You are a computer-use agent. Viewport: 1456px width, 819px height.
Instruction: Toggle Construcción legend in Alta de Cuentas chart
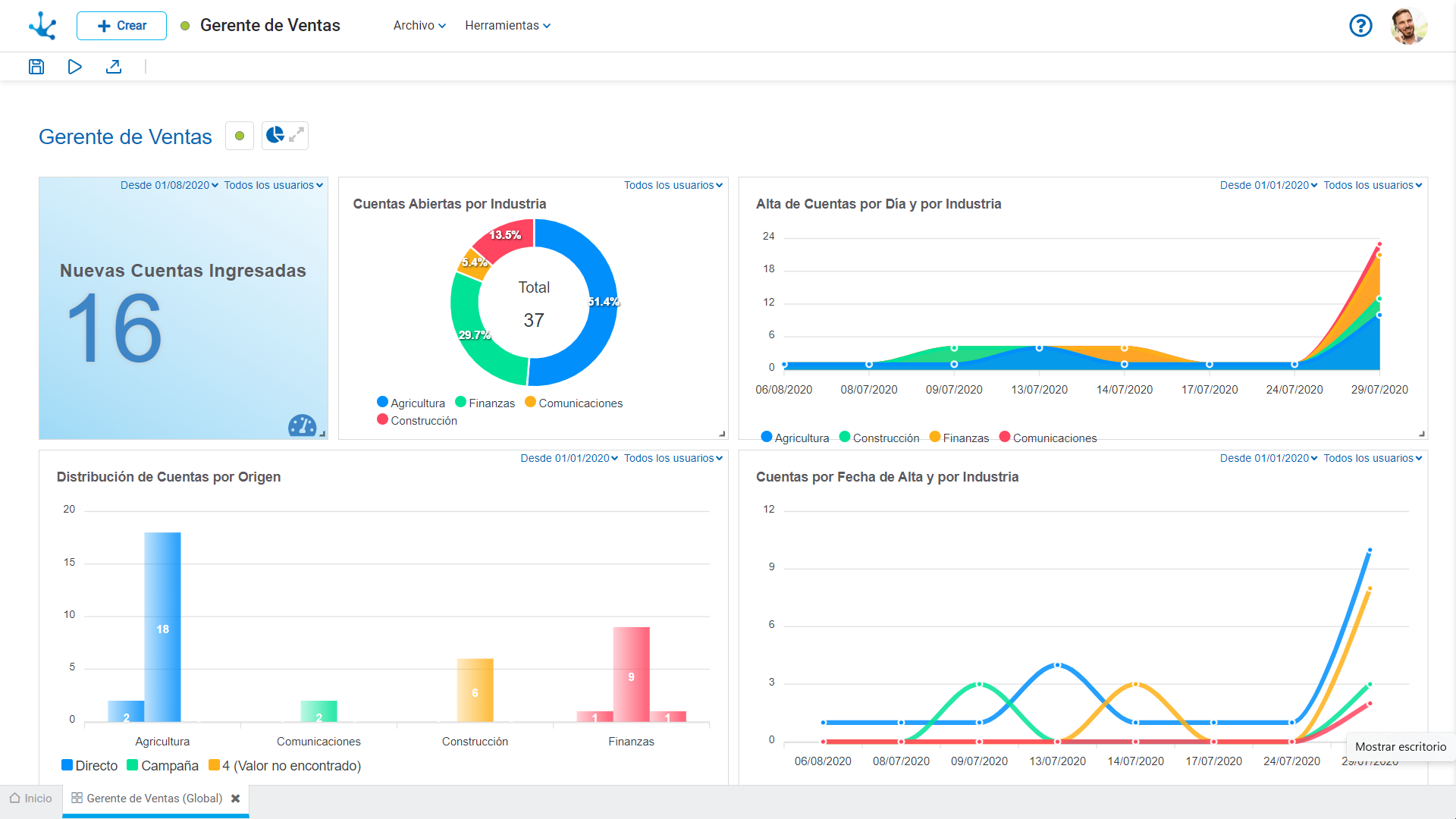click(x=880, y=438)
